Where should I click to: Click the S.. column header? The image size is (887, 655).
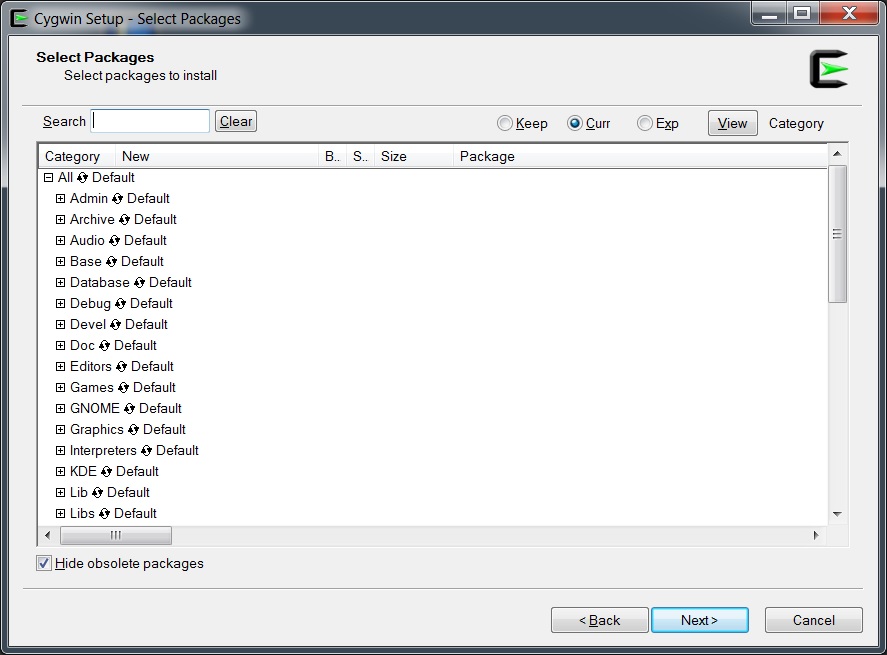tap(360, 156)
